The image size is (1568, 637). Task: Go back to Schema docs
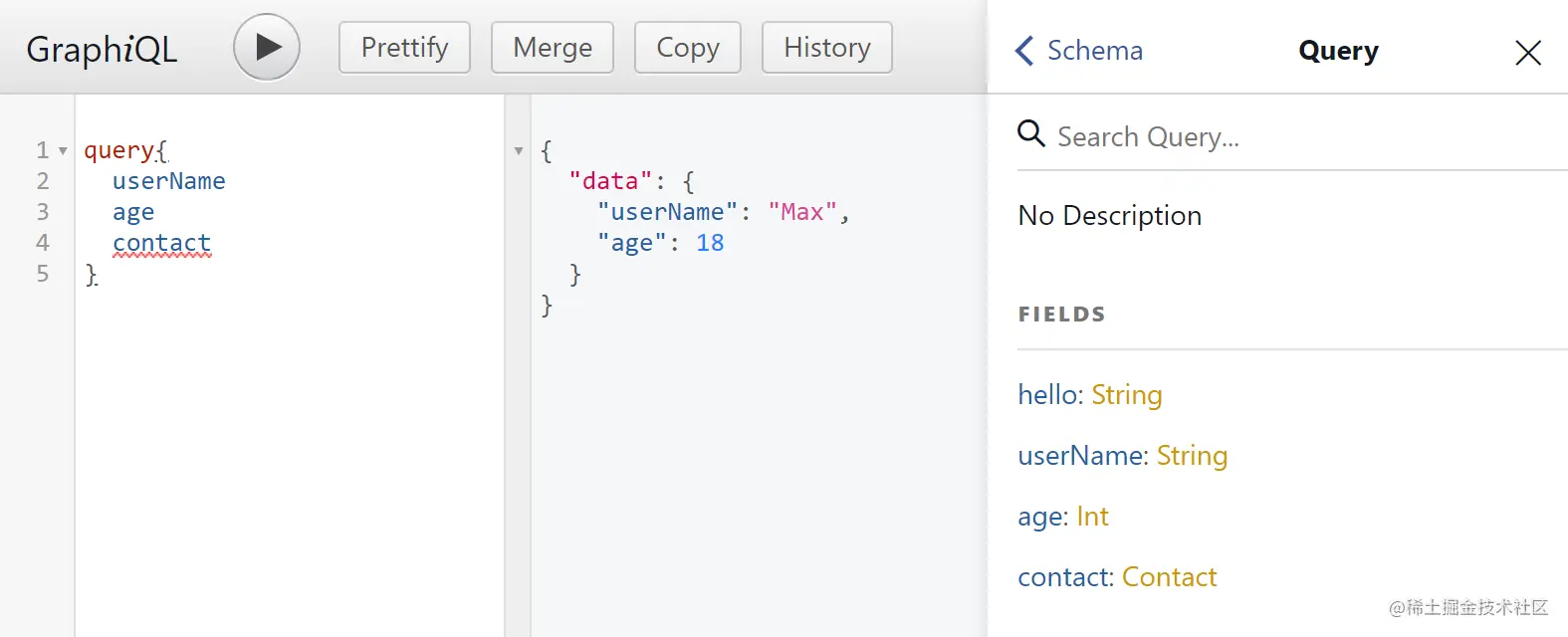point(1078,50)
